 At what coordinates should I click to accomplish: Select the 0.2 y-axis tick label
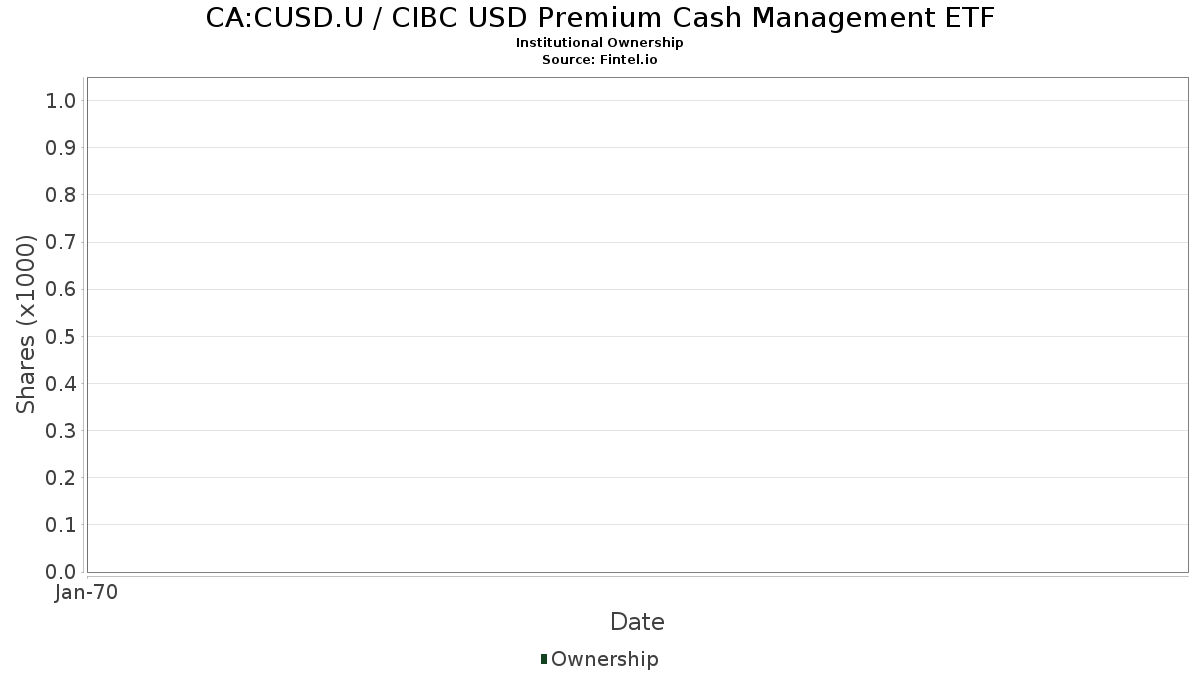(61, 478)
